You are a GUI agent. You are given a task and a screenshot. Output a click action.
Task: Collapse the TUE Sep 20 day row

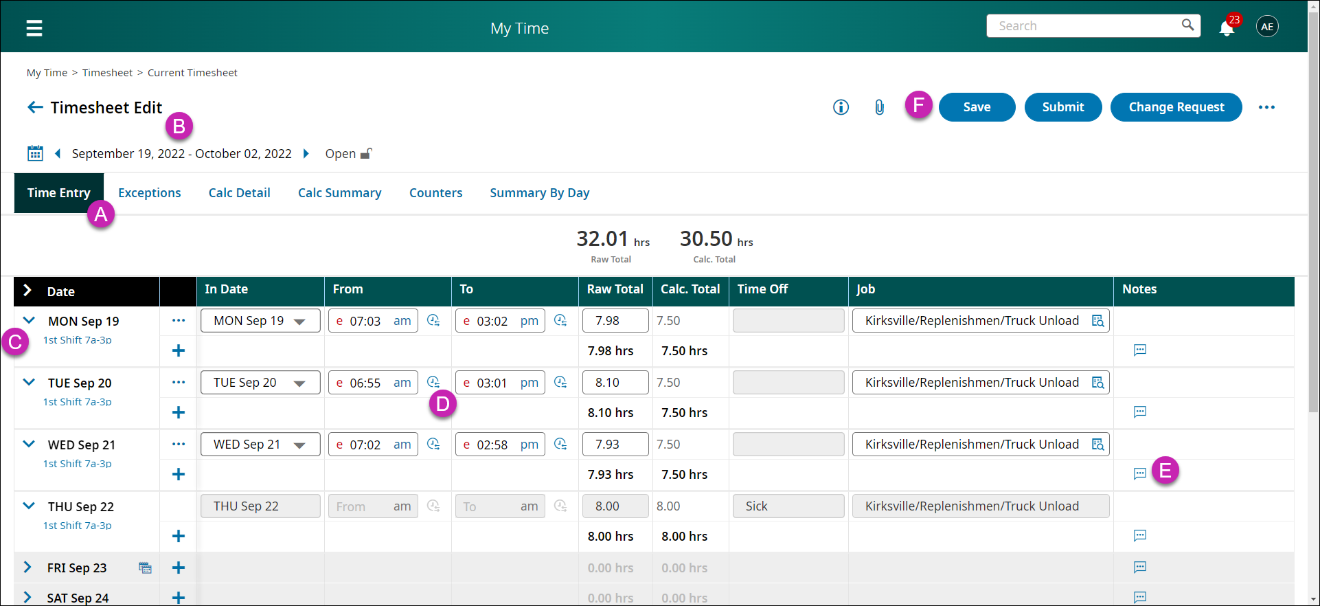[29, 382]
